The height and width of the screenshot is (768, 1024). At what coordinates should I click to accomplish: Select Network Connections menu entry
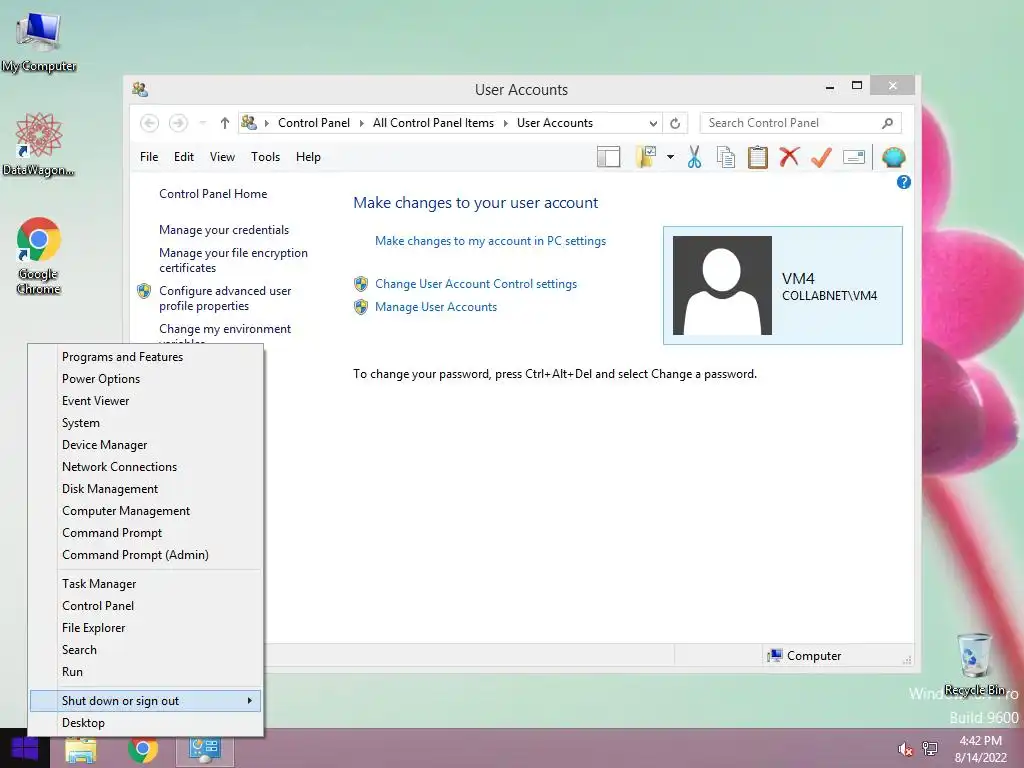[146, 467]
